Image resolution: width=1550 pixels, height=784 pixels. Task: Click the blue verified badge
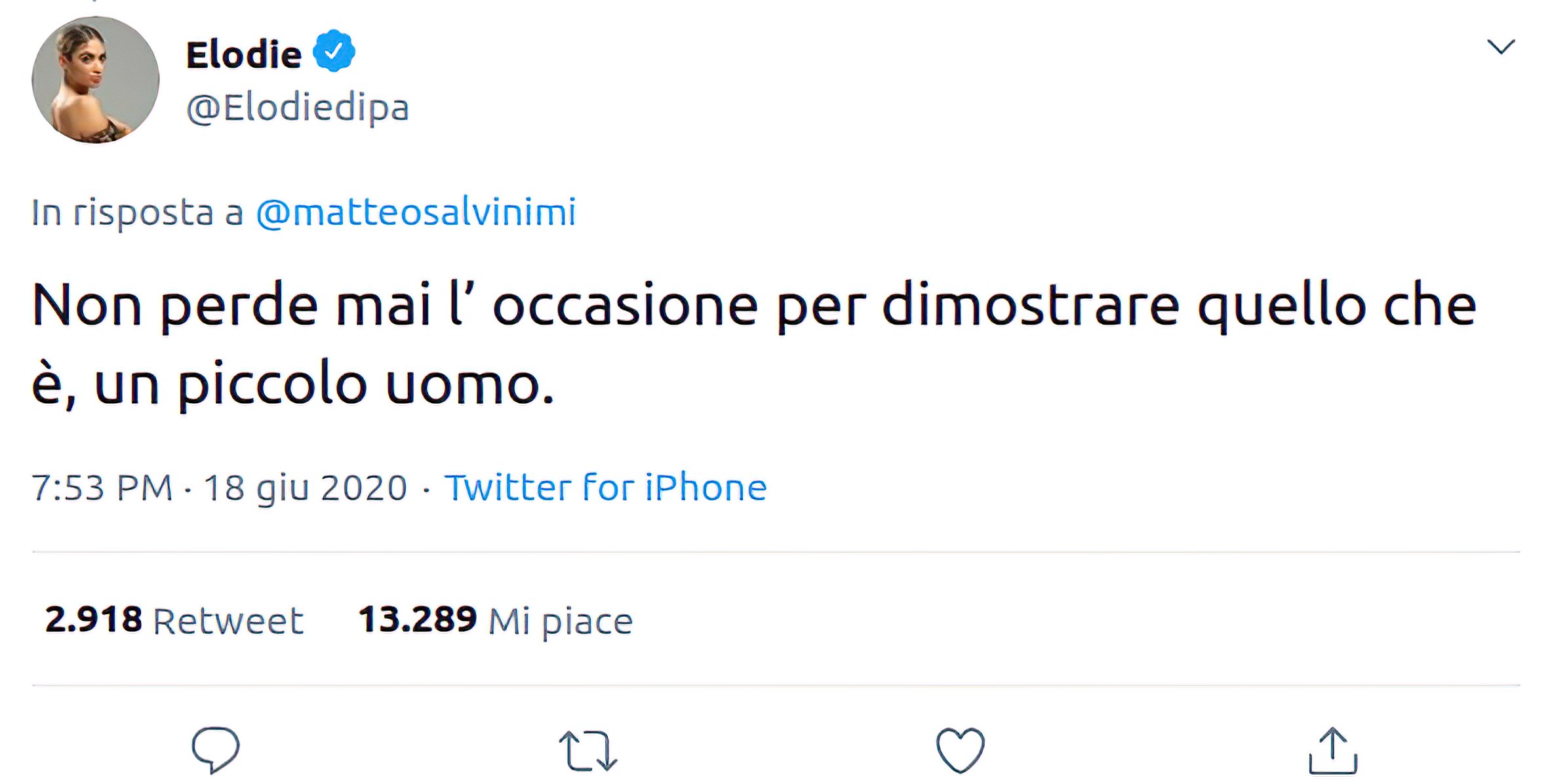334,51
